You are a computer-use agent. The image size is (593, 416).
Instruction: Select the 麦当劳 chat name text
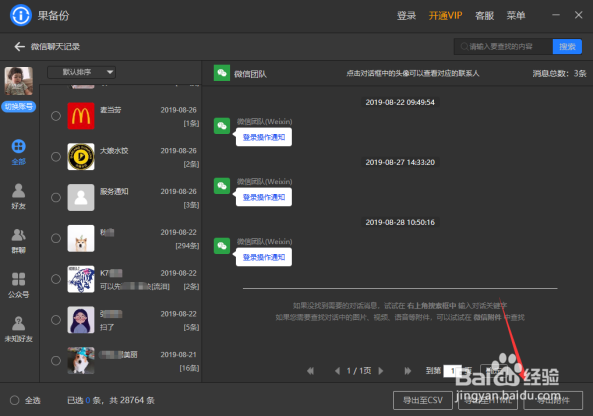110,110
